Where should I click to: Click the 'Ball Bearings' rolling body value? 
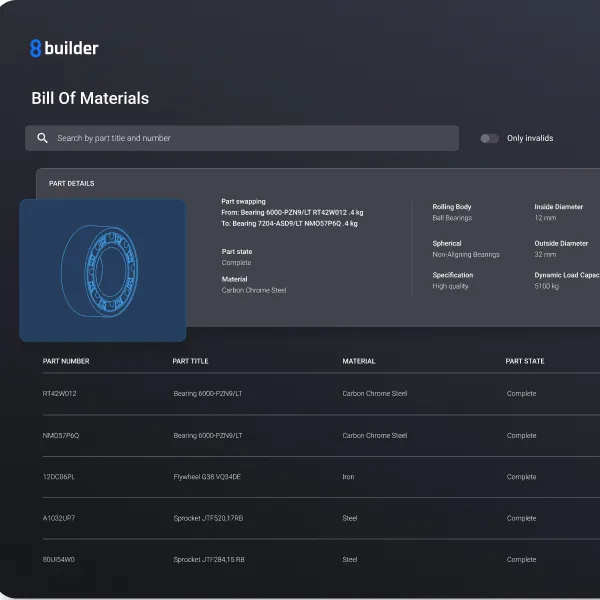pyautogui.click(x=452, y=218)
